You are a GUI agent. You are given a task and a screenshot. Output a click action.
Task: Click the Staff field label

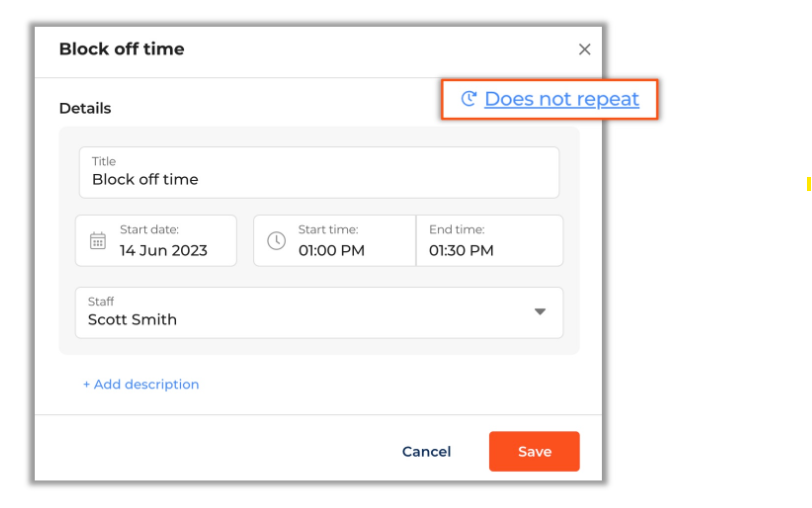click(101, 301)
